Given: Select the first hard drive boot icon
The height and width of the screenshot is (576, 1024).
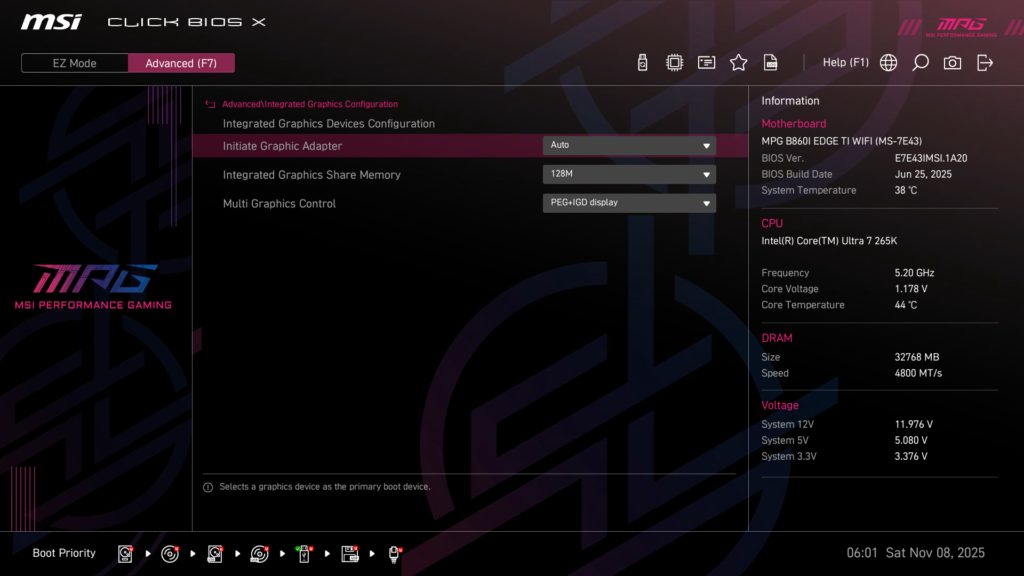Looking at the screenshot, I should coord(125,553).
